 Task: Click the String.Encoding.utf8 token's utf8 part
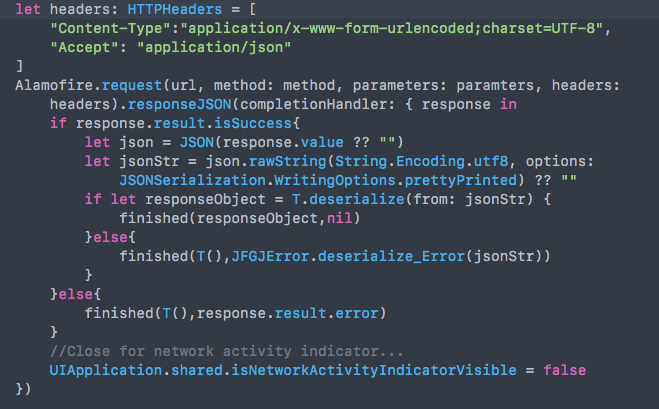click(491, 161)
